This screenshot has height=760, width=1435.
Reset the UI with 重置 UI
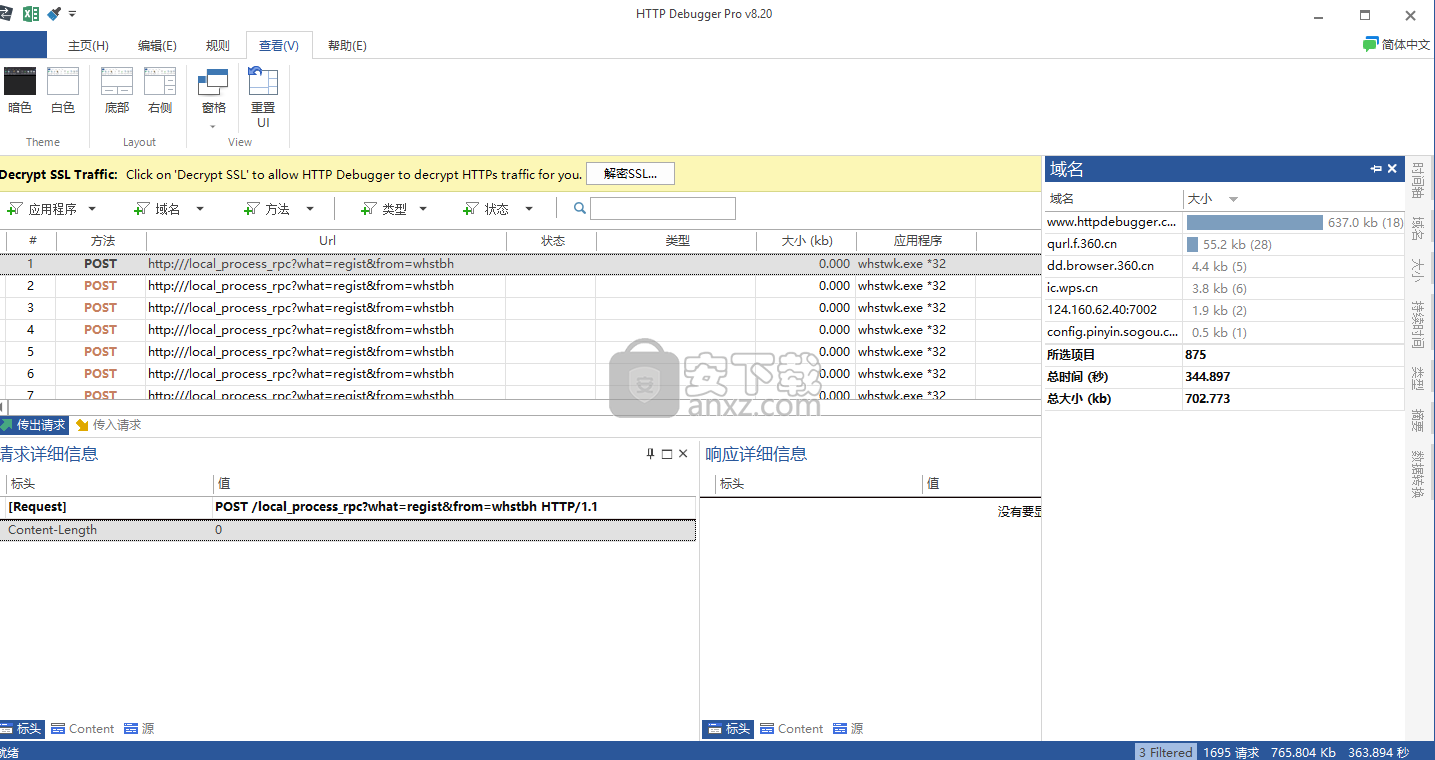pos(263,98)
